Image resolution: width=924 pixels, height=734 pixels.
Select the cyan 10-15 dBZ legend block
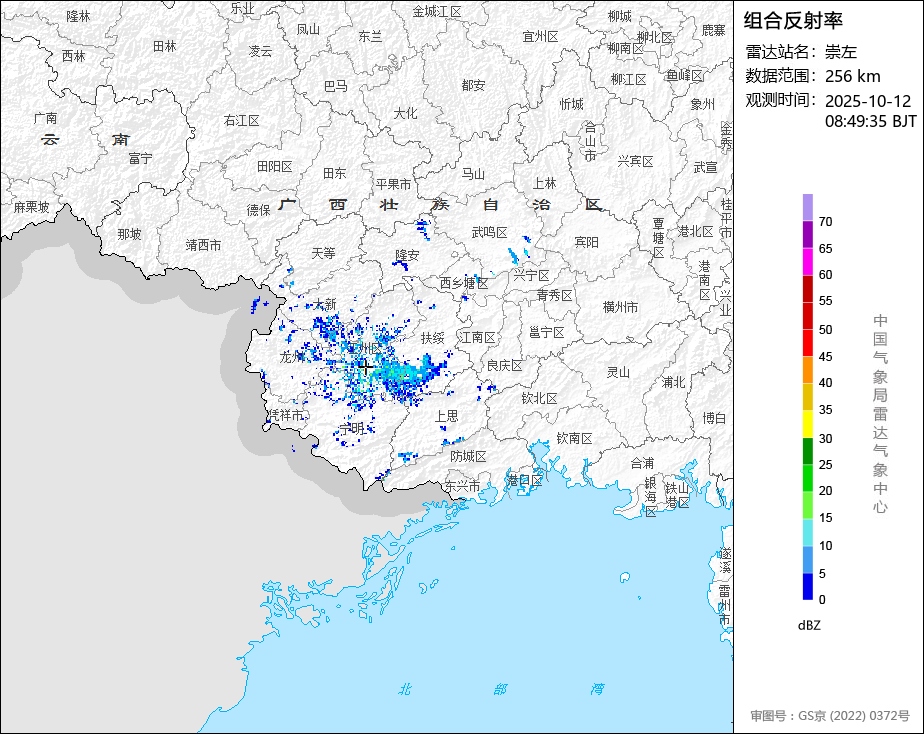coord(807,532)
